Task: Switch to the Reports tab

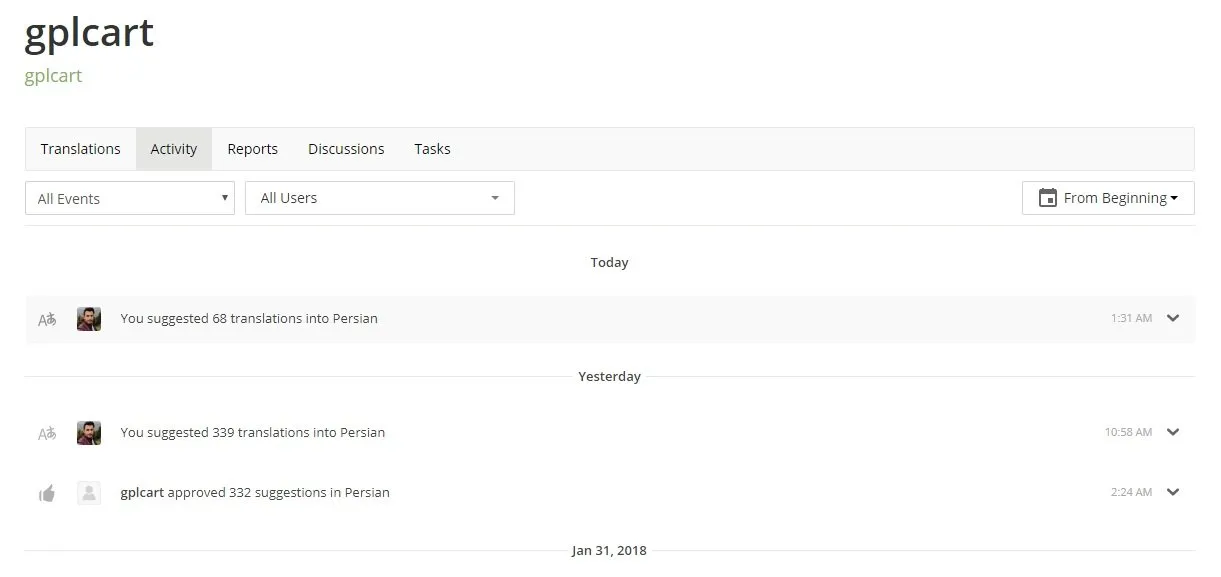Action: coord(252,149)
